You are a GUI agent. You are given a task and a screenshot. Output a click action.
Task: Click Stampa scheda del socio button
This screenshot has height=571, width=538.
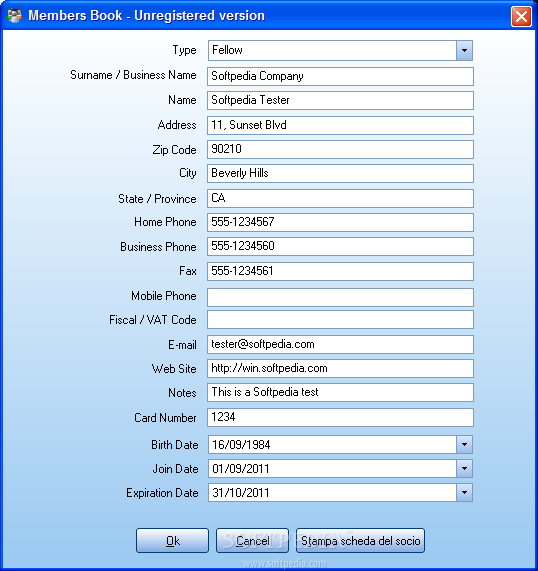pyautogui.click(x=361, y=541)
